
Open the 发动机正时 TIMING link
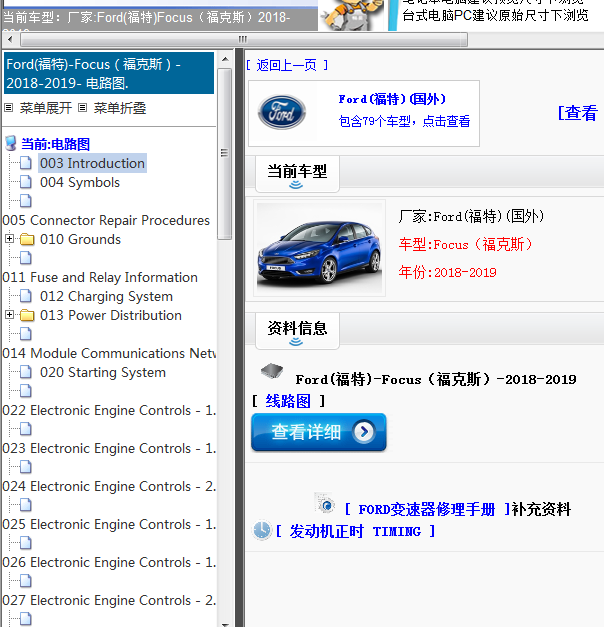pyautogui.click(x=355, y=531)
